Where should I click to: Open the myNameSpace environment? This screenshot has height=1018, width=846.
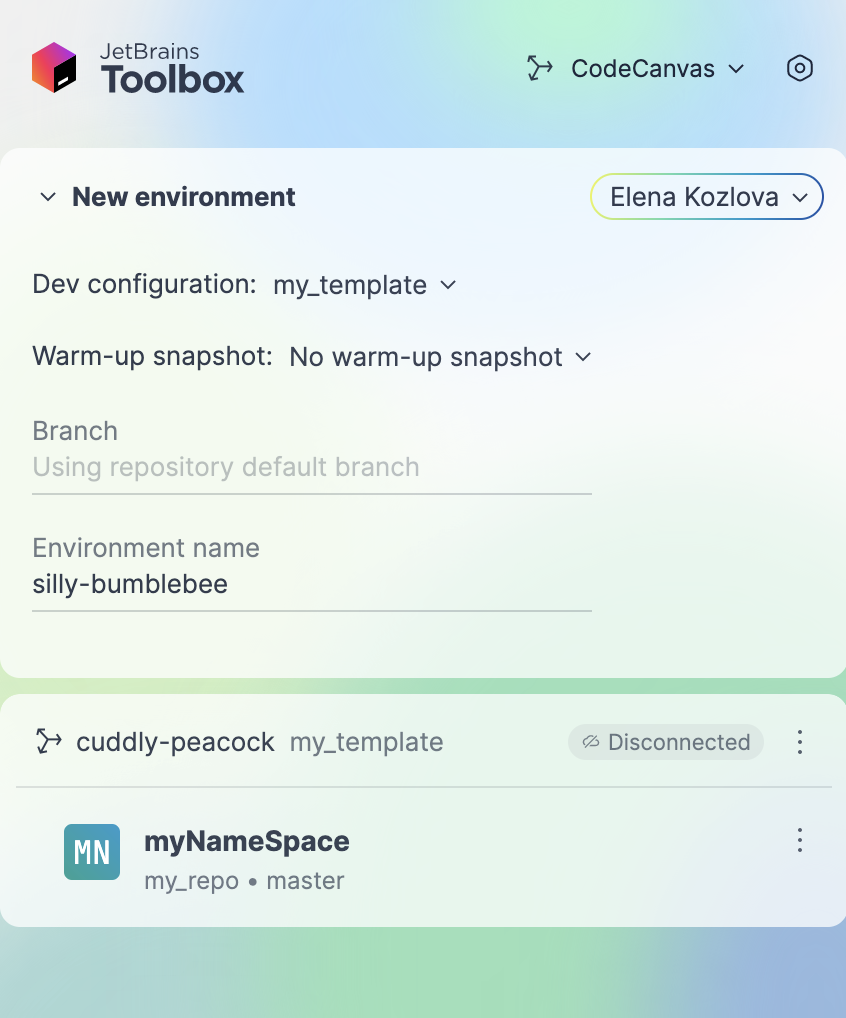(247, 841)
